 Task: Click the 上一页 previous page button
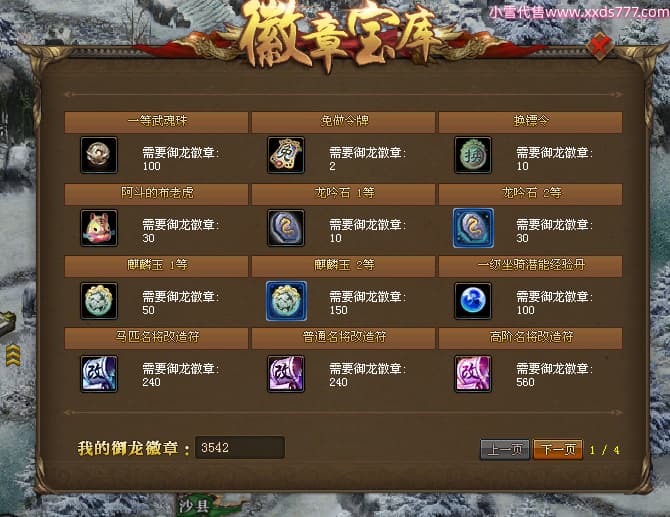[x=505, y=449]
